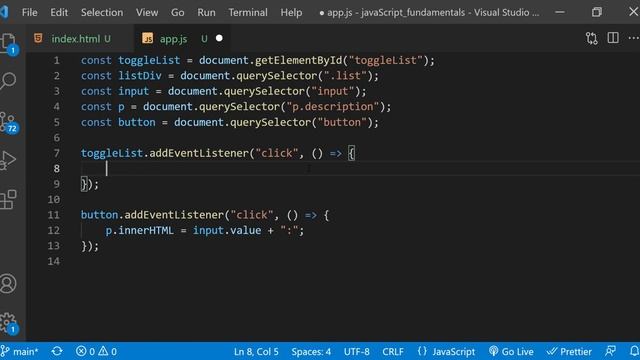Open the Extensions view icon

click(8, 200)
